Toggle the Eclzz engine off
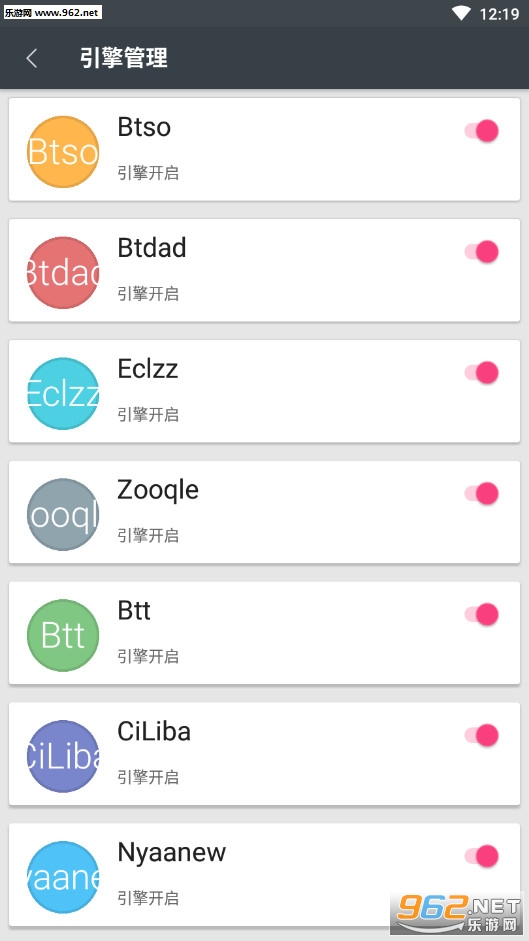The image size is (529, 941). [482, 373]
